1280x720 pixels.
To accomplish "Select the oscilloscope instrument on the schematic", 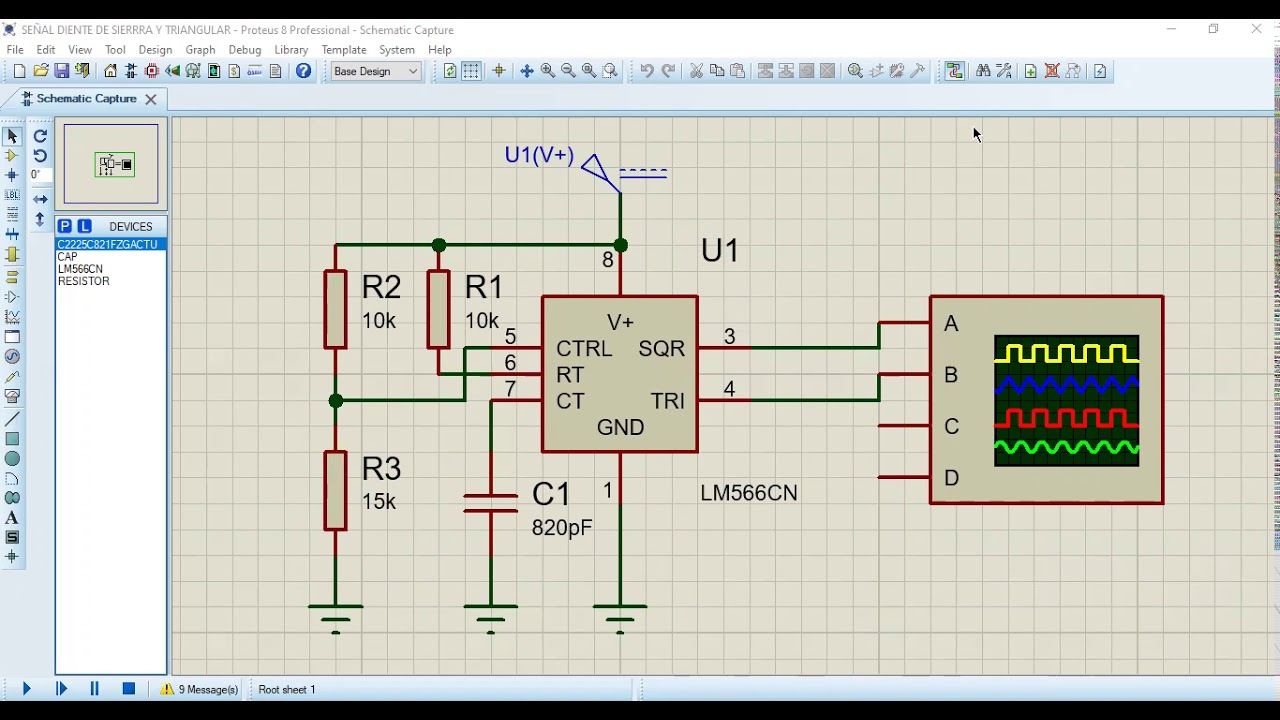I will point(1046,400).
